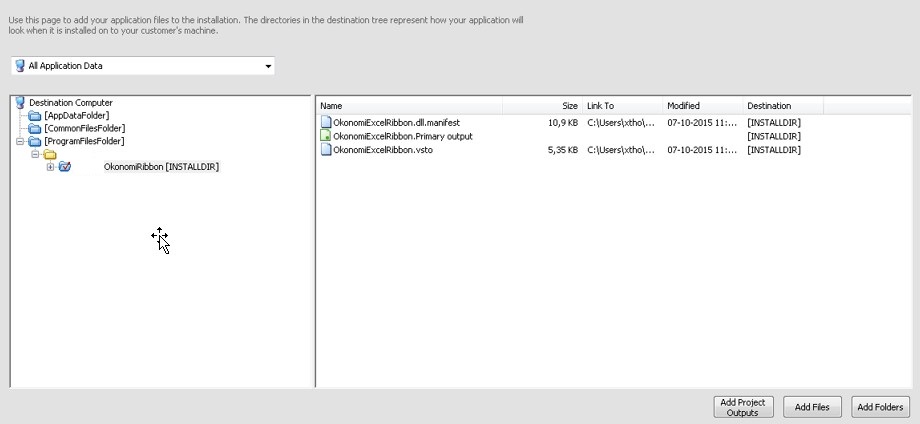Click the [AppDataFolder] folder icon

pos(35,116)
